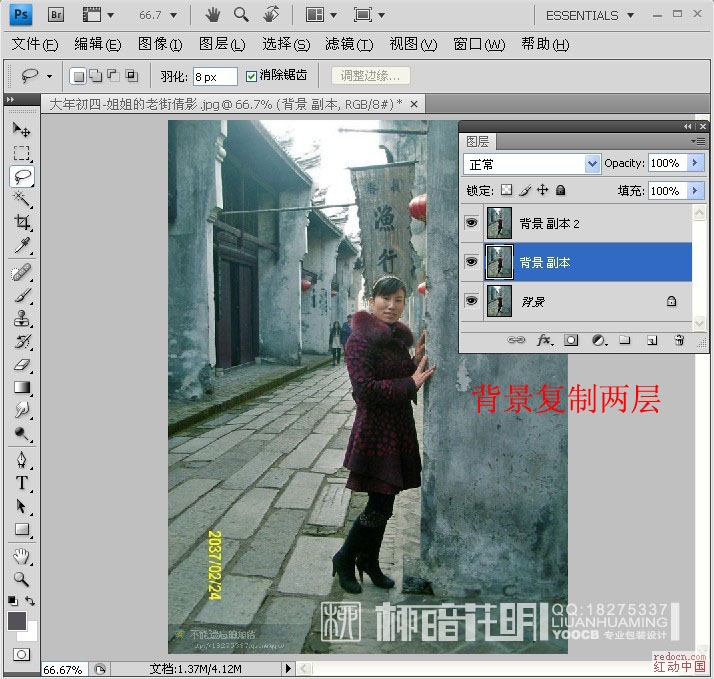Click the foreground color swatch

tap(17, 621)
